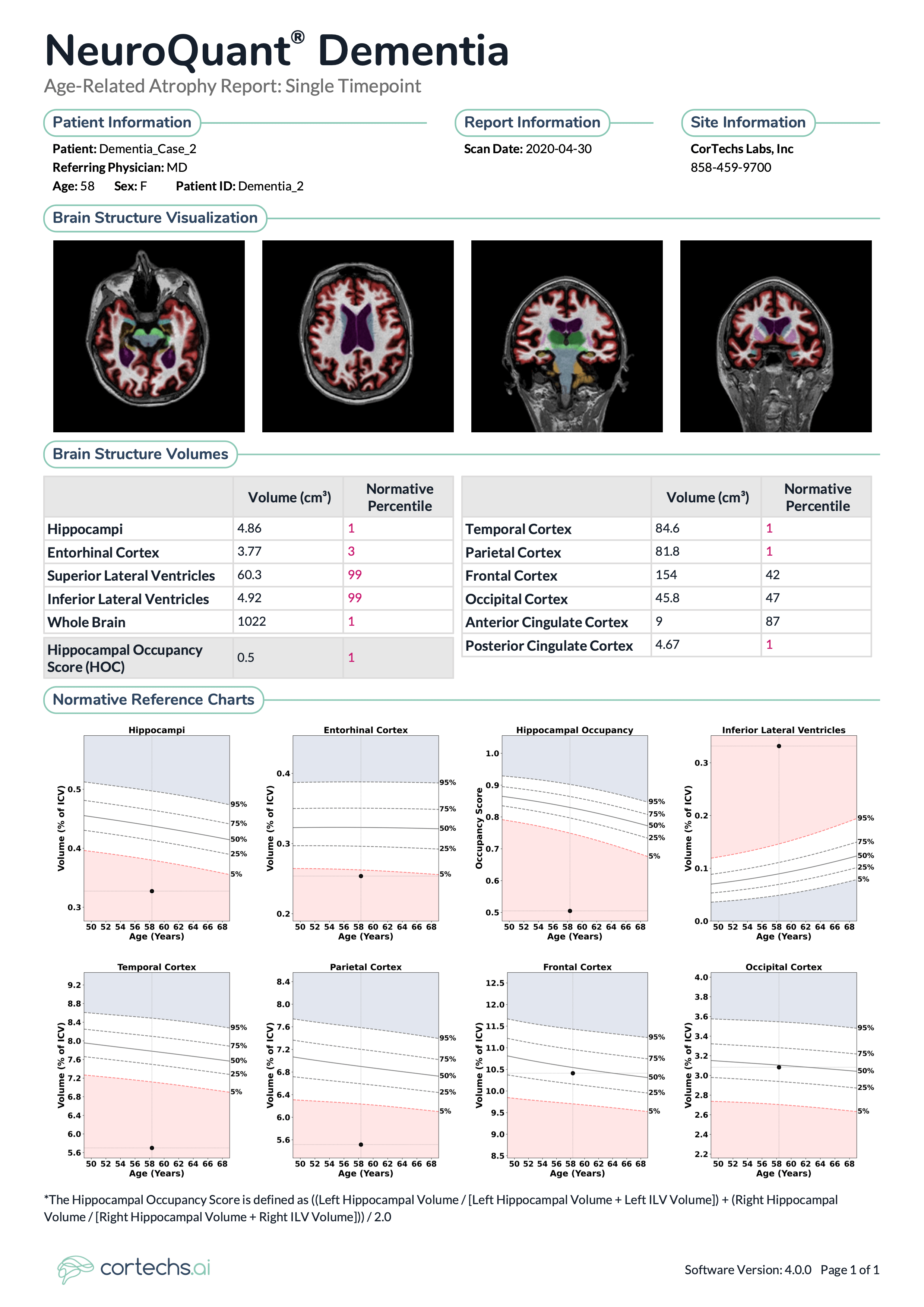Click the Report Information section header
924x1307 pixels.
532,122
